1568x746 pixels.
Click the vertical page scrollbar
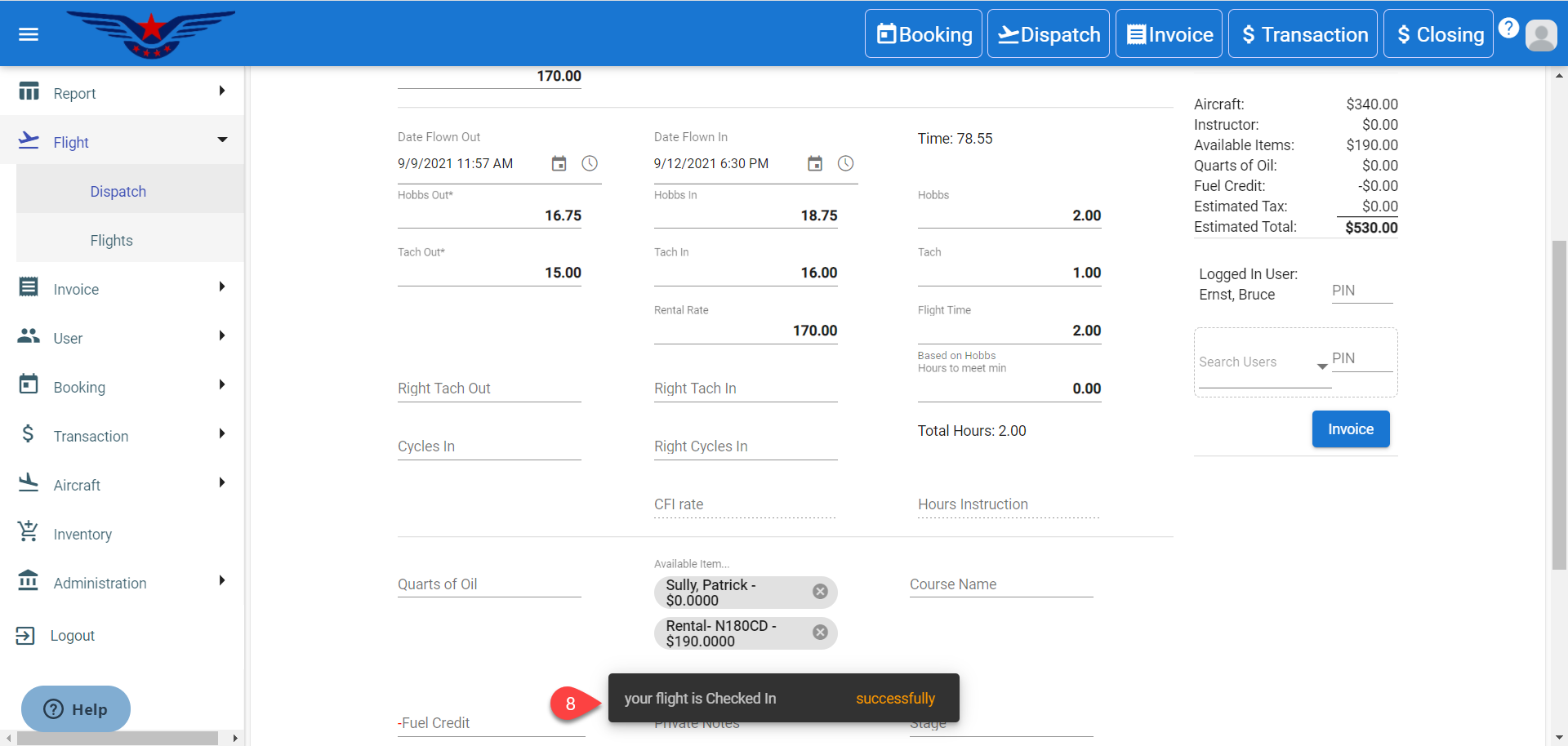(1559, 404)
